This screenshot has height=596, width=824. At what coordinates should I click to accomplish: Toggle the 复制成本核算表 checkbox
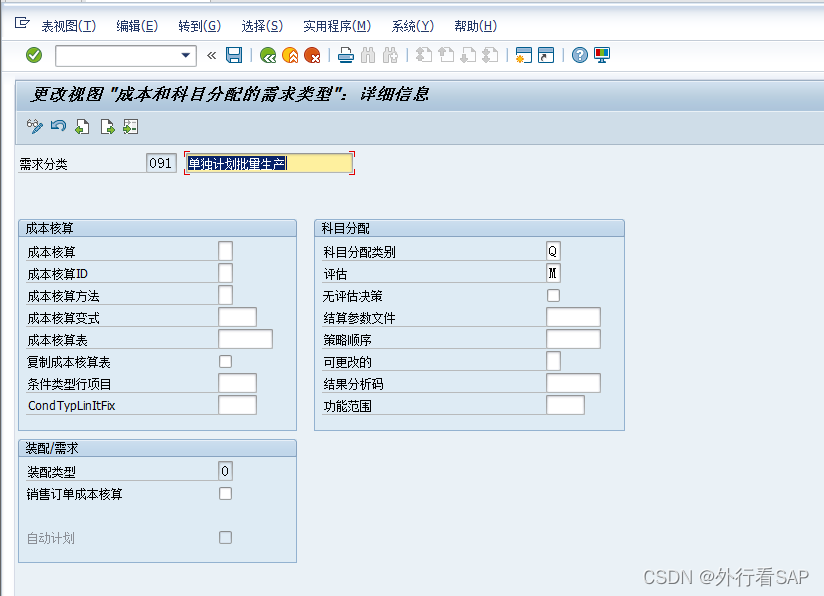tap(225, 360)
